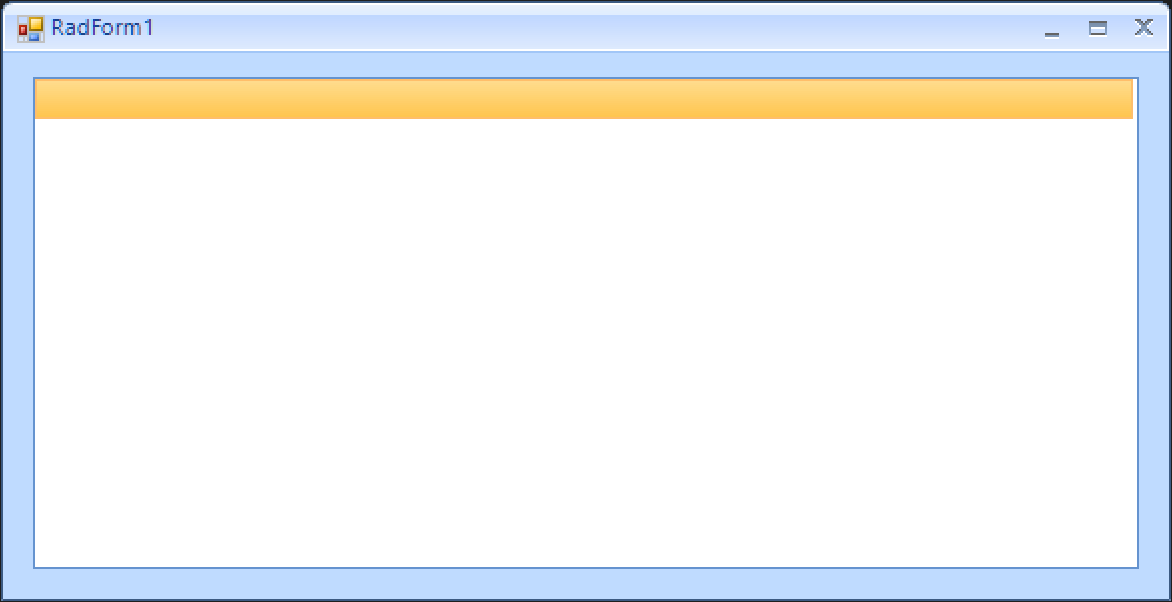This screenshot has width=1172, height=602.
Task: Click the bottom empty region of the list
Action: (x=586, y=523)
